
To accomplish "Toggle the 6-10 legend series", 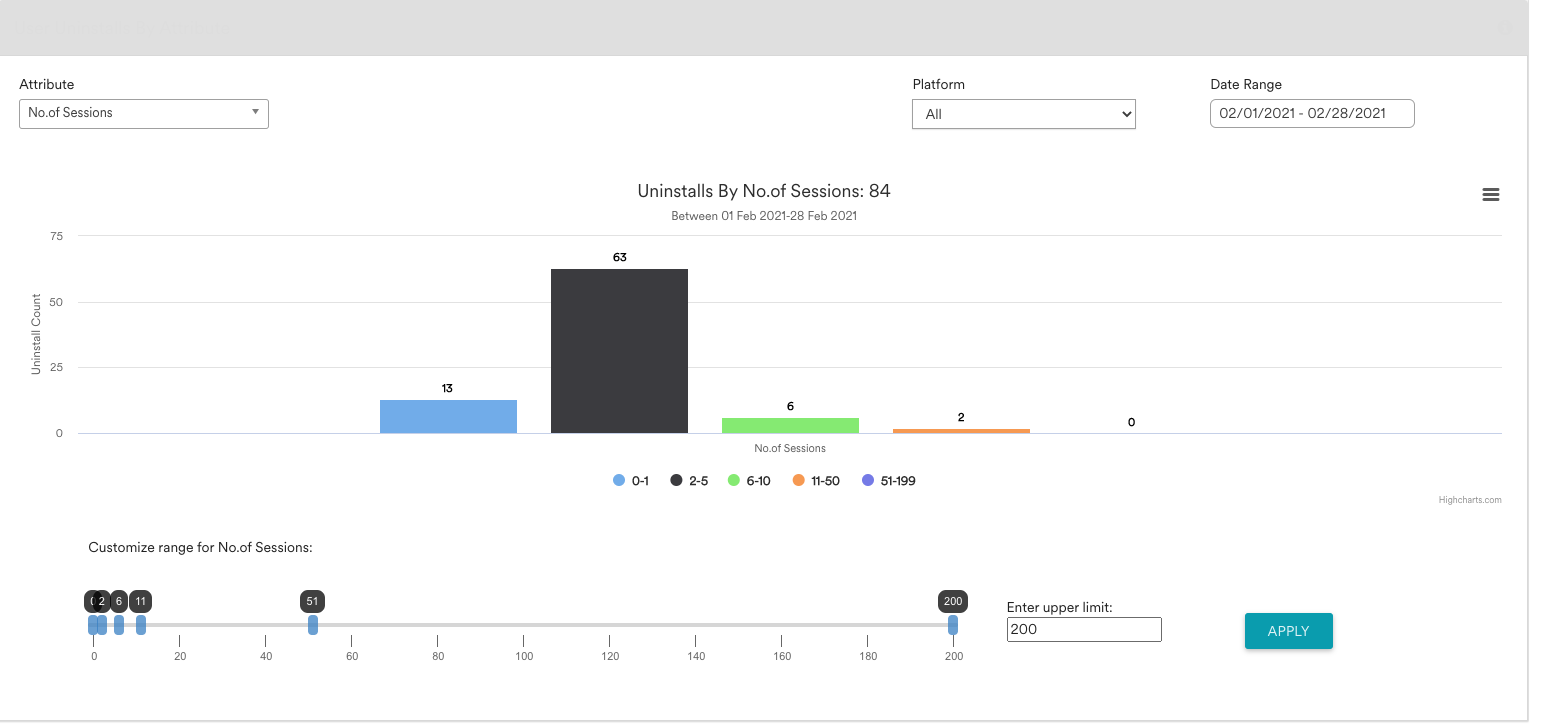I will 749,481.
